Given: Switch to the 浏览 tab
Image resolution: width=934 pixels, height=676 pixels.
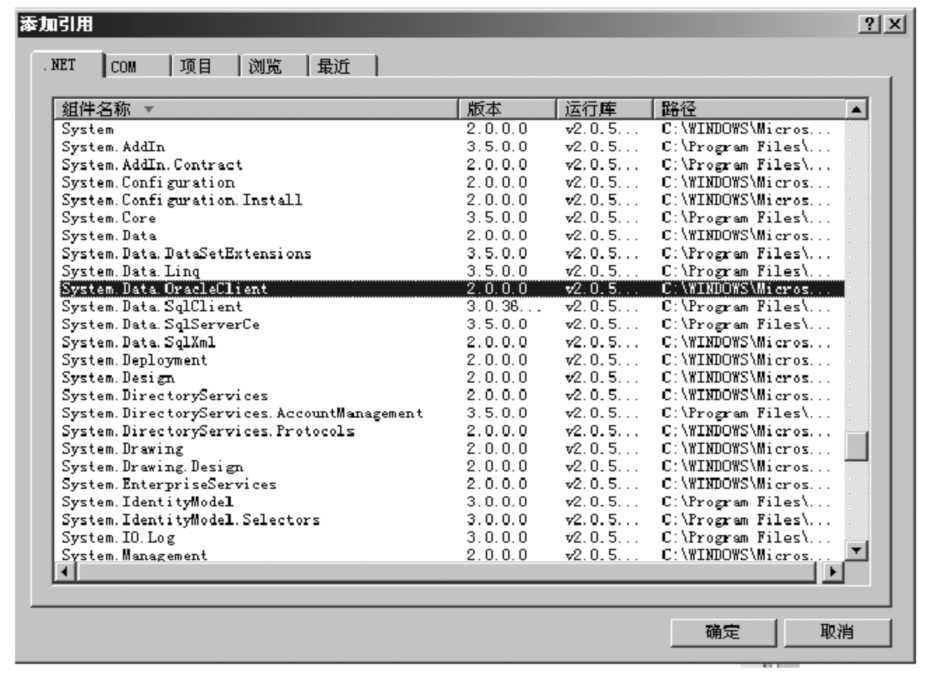Looking at the screenshot, I should point(274,66).
